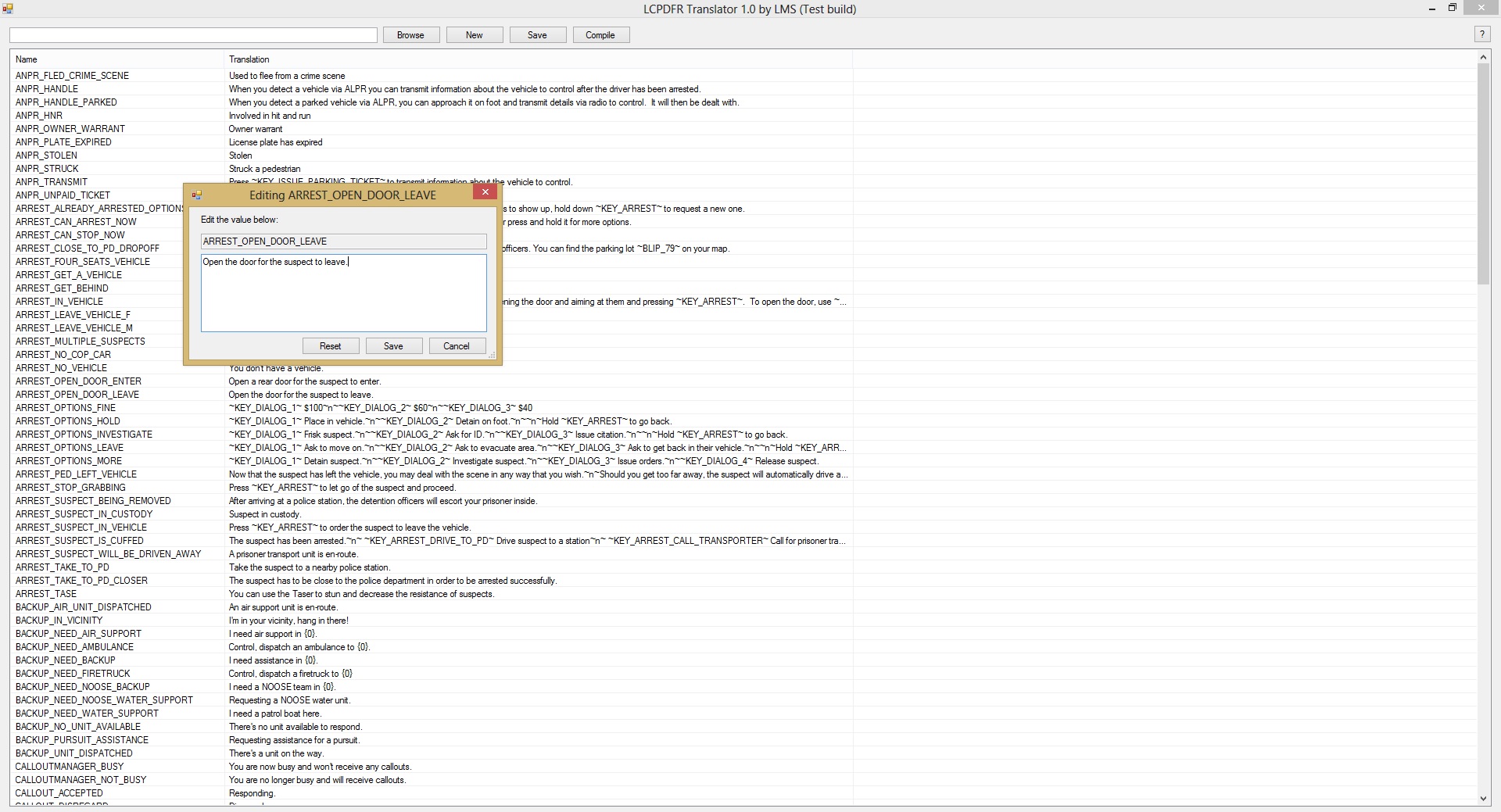
Task: Restore down the application window
Action: (1452, 9)
